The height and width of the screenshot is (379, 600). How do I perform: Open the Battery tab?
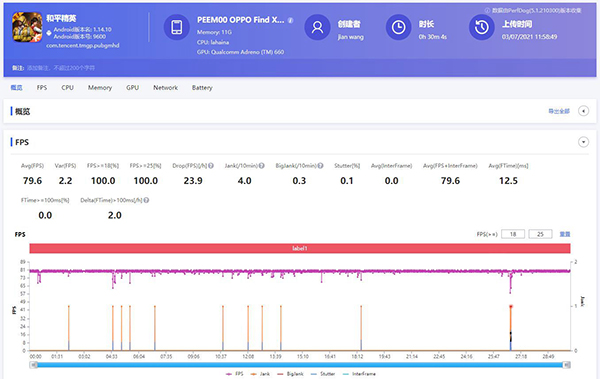tap(202, 88)
